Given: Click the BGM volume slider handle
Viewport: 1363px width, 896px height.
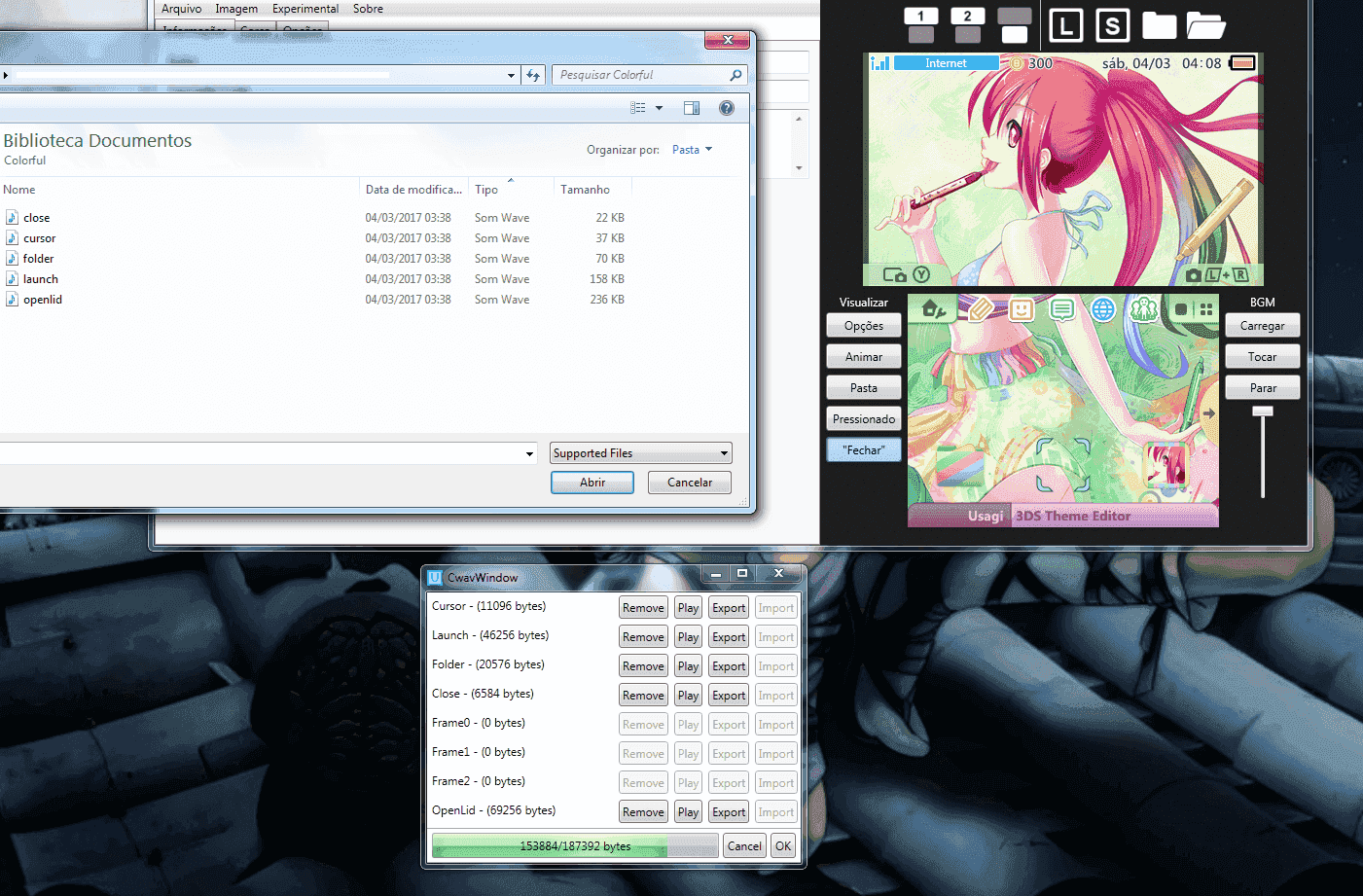Looking at the screenshot, I should point(1263,412).
